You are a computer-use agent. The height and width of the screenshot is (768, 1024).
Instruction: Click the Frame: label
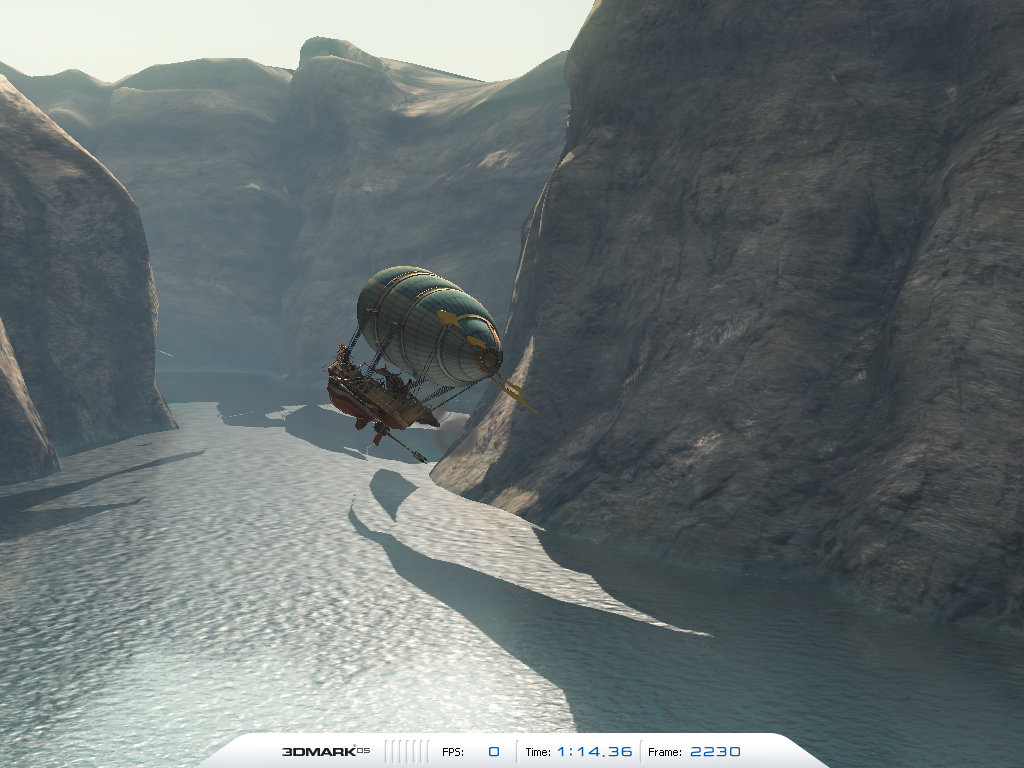coord(665,752)
